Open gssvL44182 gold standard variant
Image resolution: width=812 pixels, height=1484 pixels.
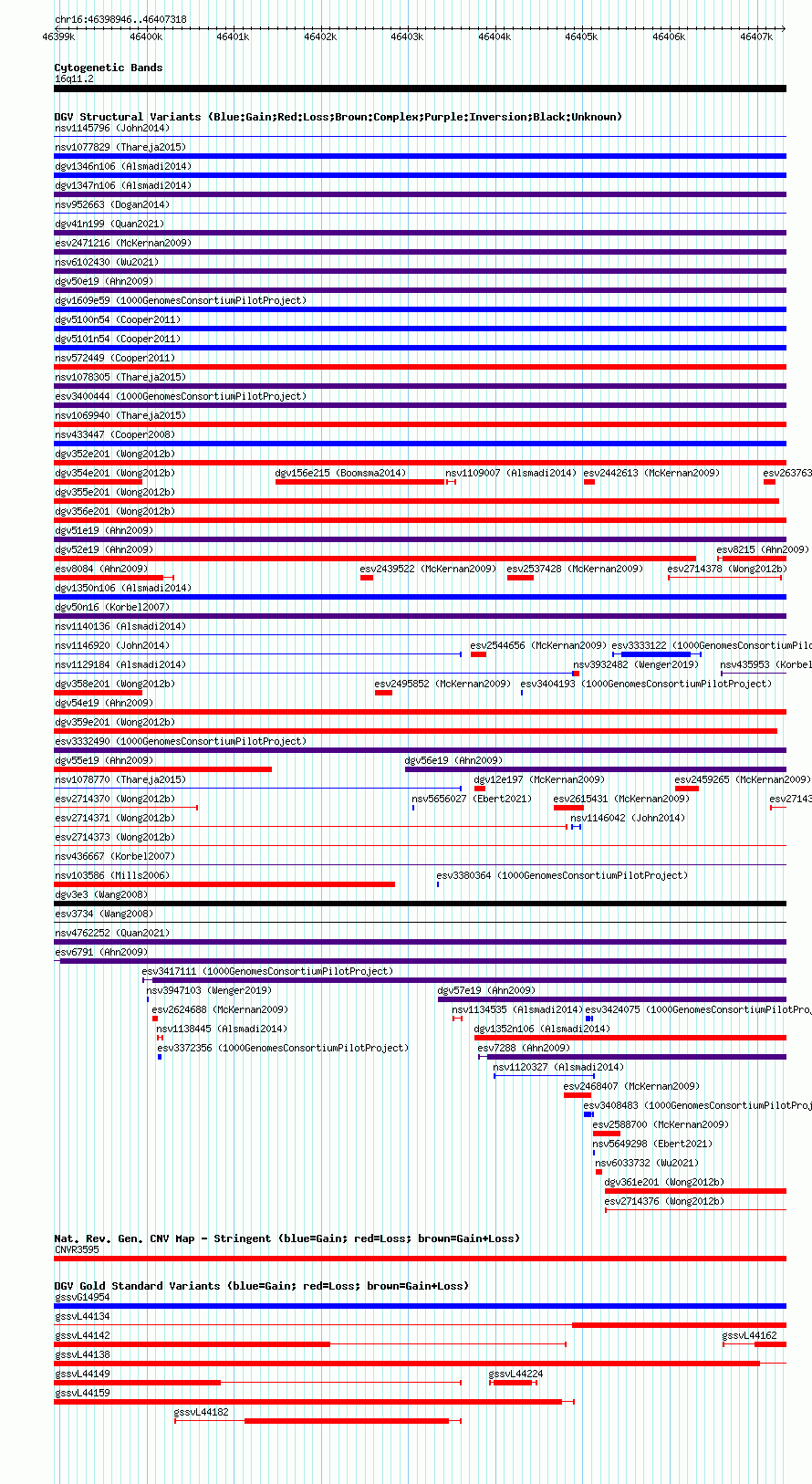318,1421
